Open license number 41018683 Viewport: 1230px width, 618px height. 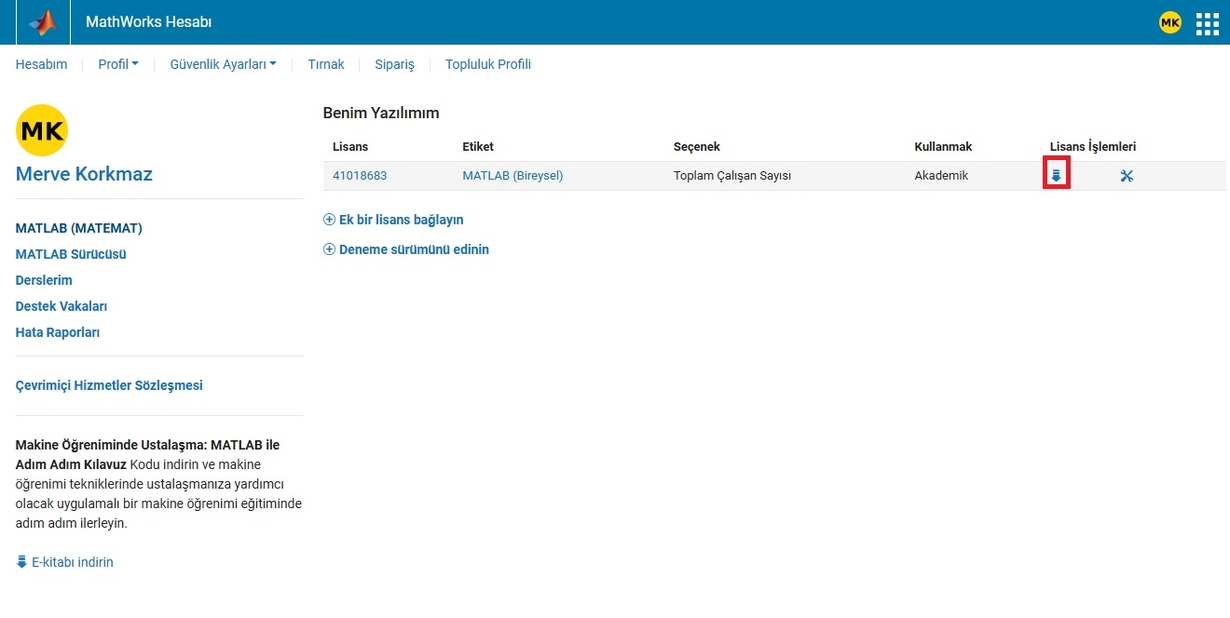tap(360, 176)
